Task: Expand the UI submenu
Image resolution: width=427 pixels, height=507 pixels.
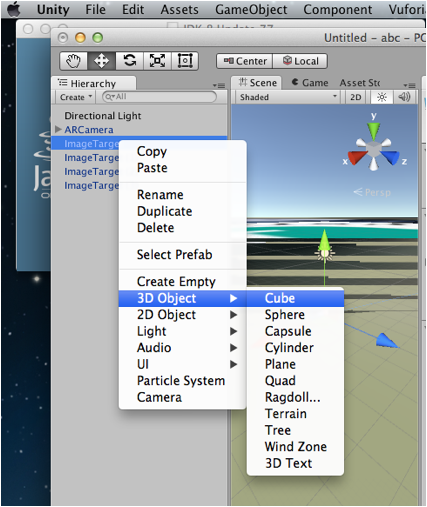Action: [x=183, y=364]
